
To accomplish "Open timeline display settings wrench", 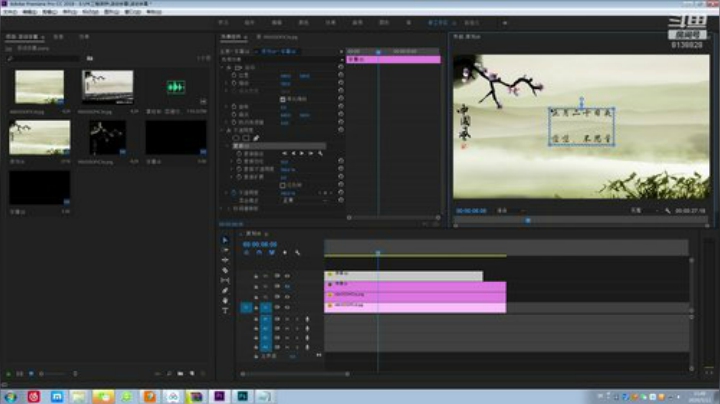I will 298,252.
